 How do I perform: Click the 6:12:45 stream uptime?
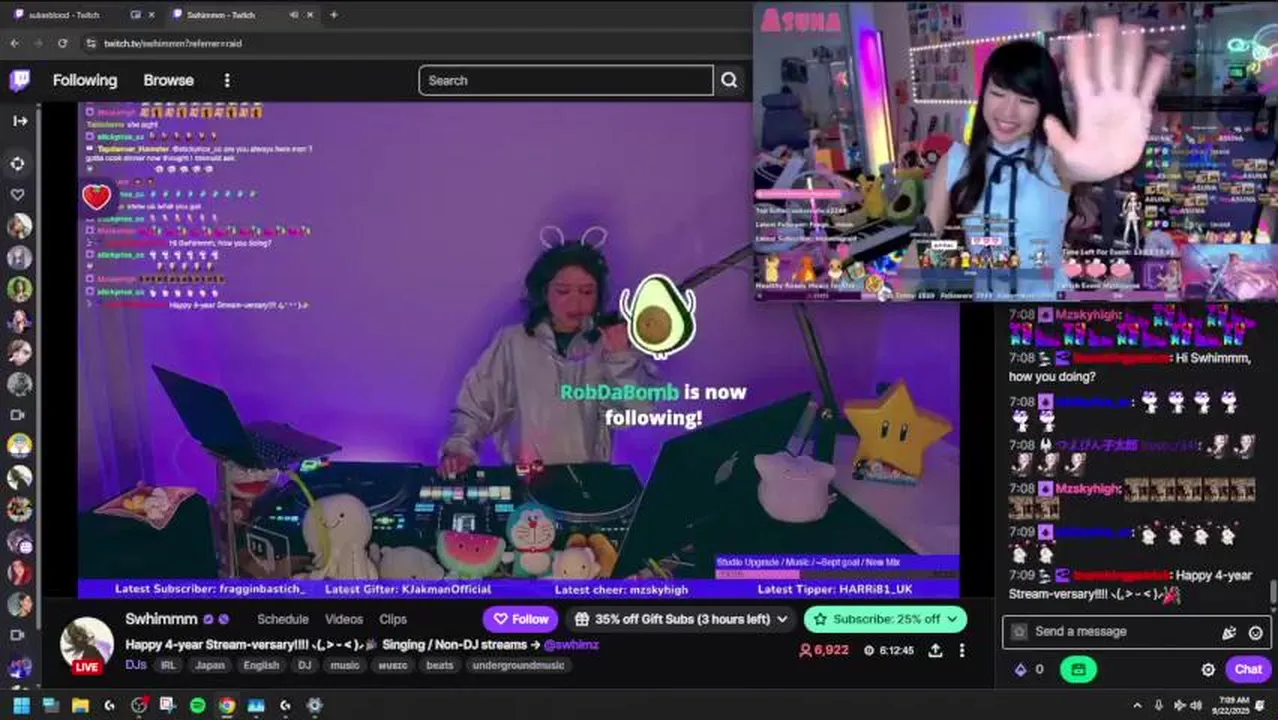[890, 650]
